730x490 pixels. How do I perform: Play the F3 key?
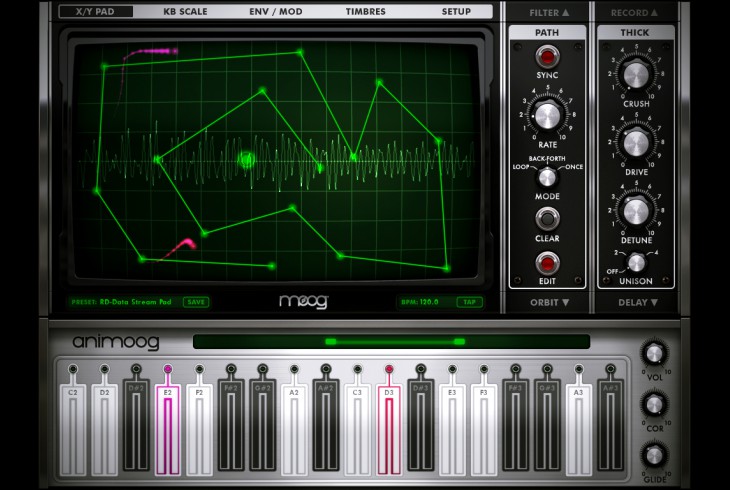[x=484, y=429]
